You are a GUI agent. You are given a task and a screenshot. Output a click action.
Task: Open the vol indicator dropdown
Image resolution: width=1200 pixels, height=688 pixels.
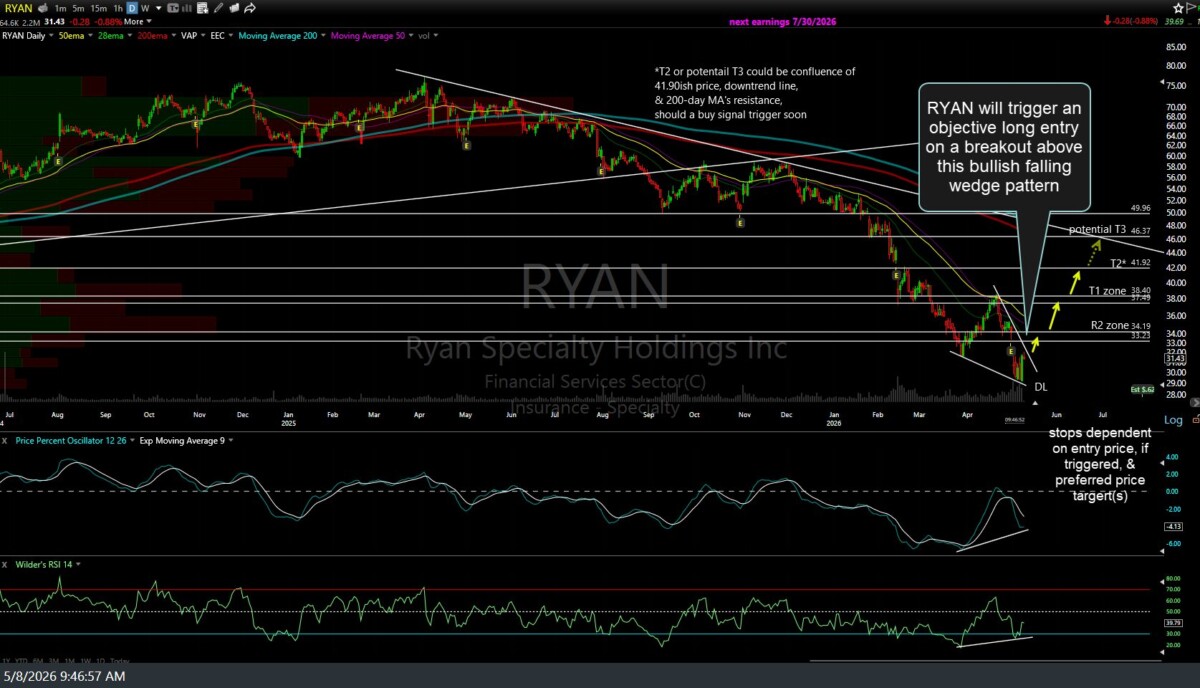[436, 36]
